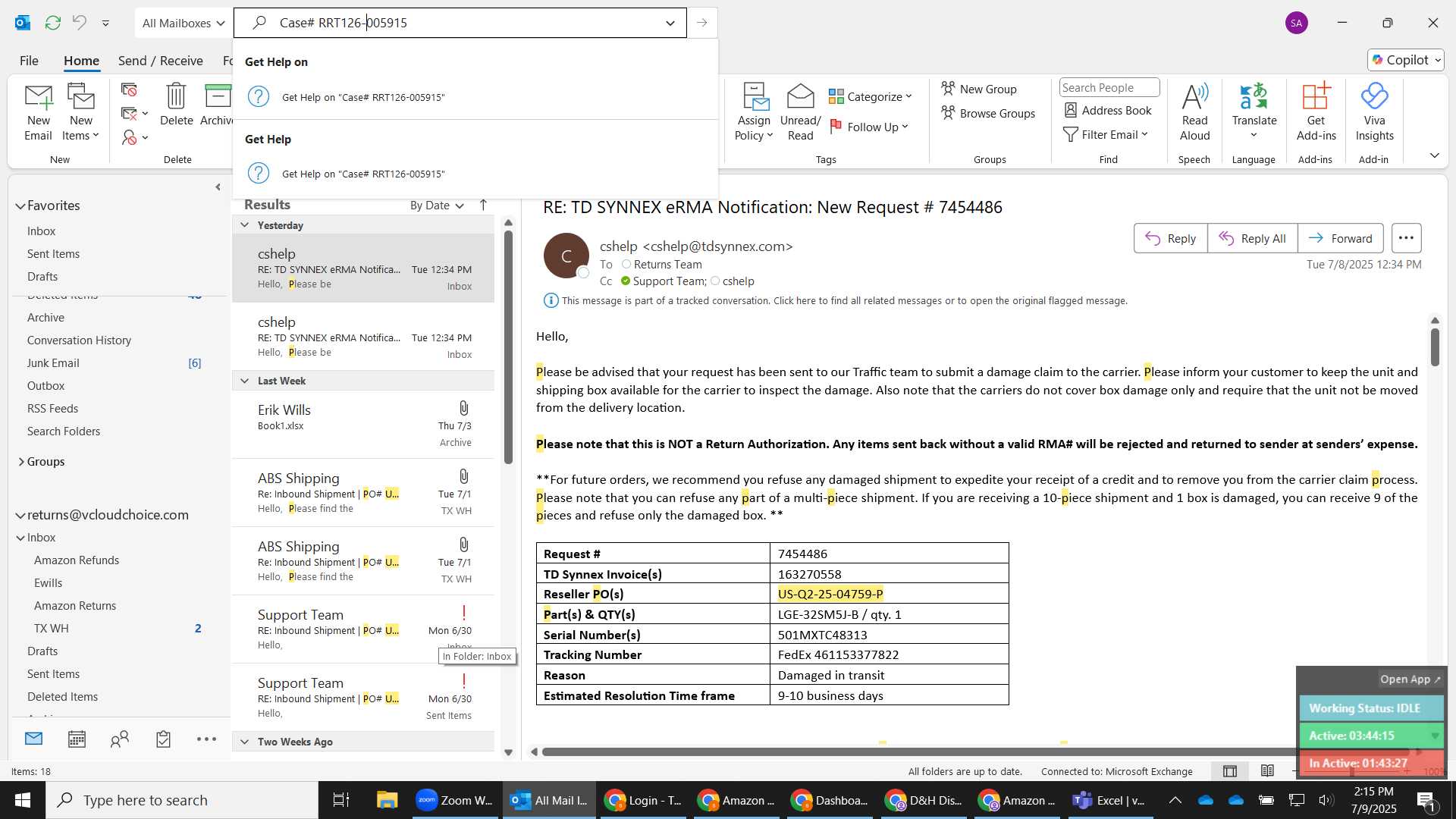Click in the Search People field
The image size is (1456, 819).
point(1109,88)
